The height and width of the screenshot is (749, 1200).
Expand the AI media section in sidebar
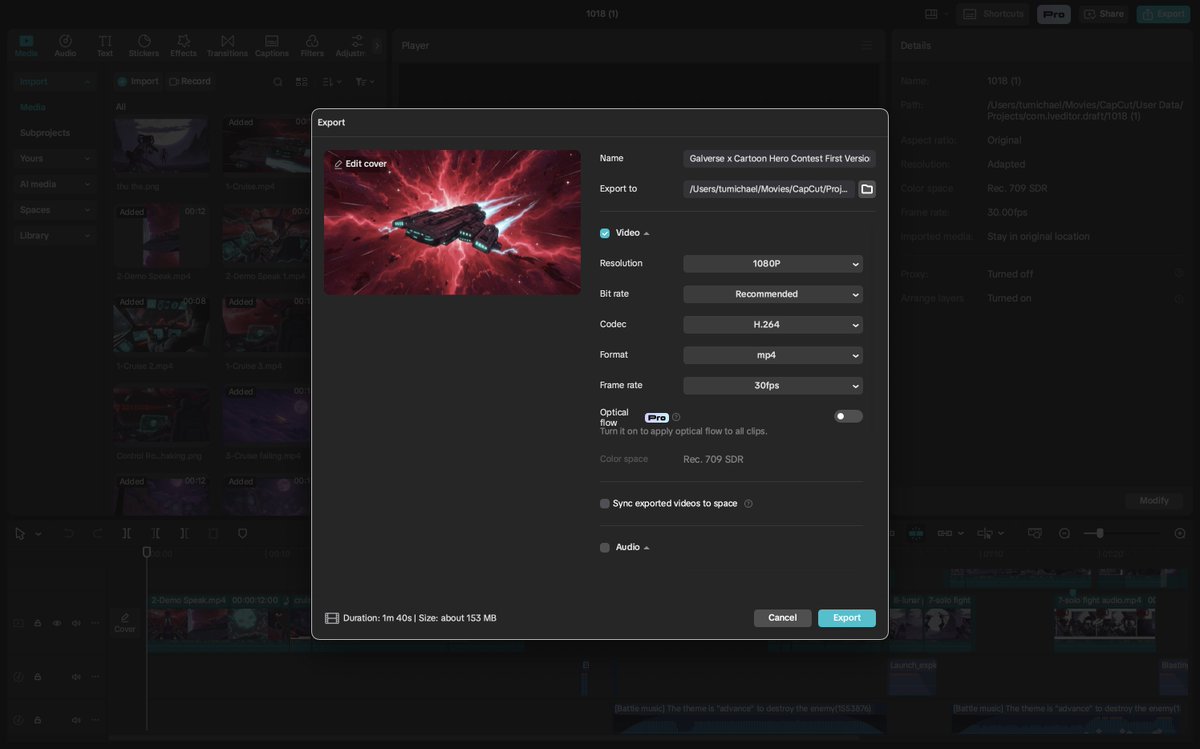pyautogui.click(x=56, y=184)
